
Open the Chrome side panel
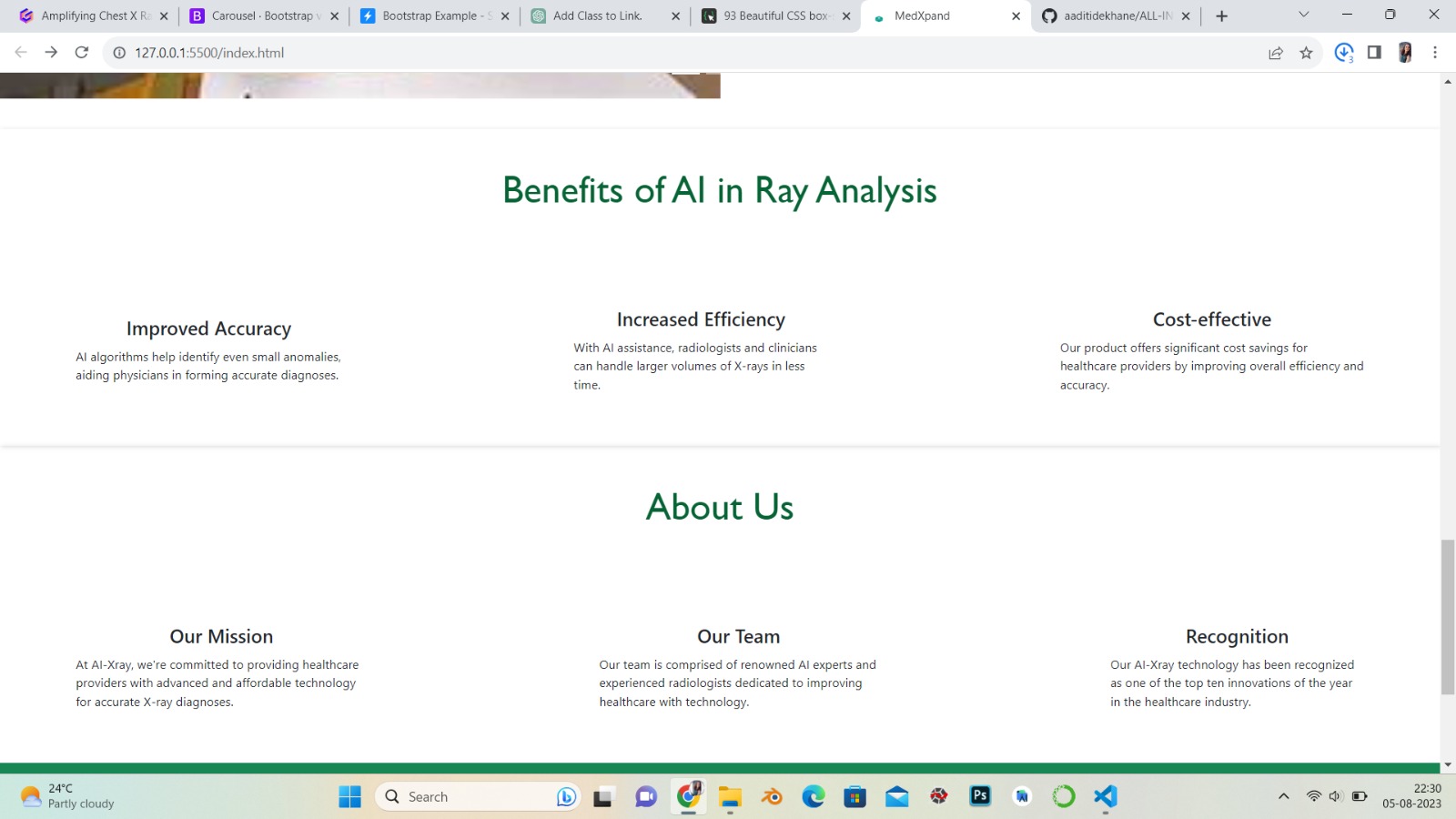pyautogui.click(x=1374, y=53)
